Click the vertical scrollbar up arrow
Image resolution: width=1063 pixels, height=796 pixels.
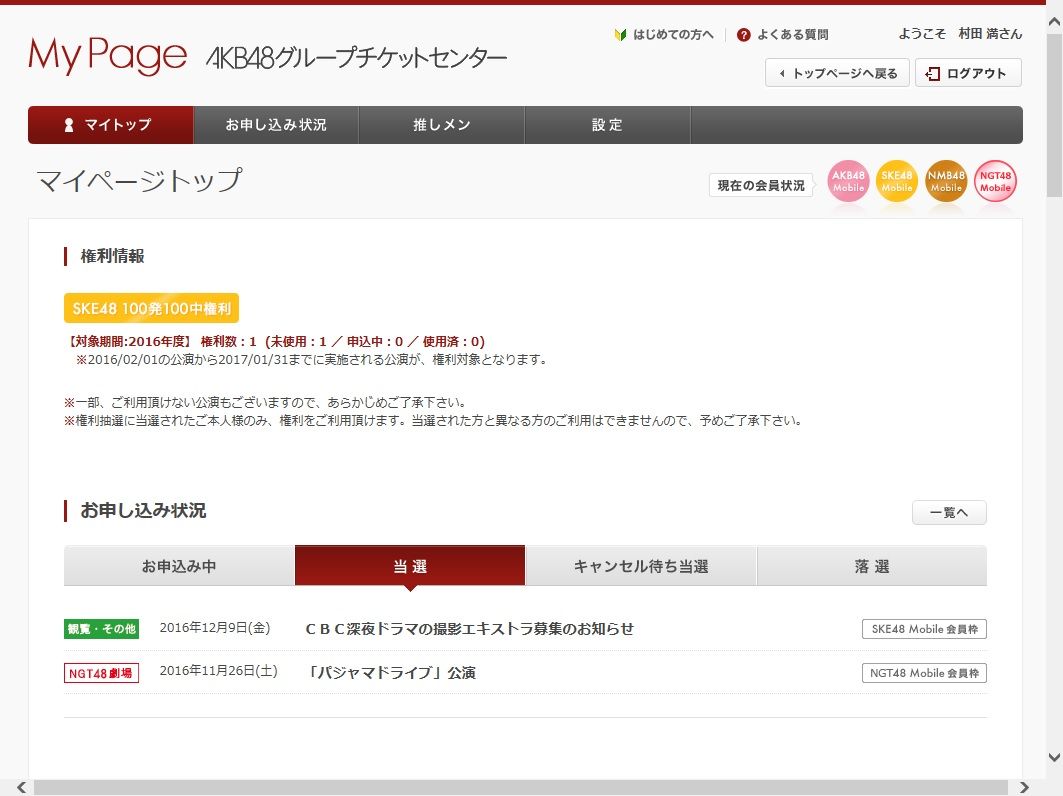1054,22
